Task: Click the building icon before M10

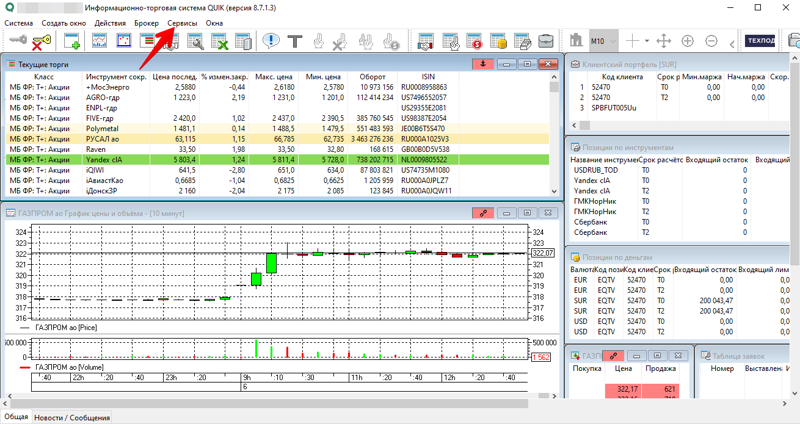Action: pyautogui.click(x=576, y=40)
